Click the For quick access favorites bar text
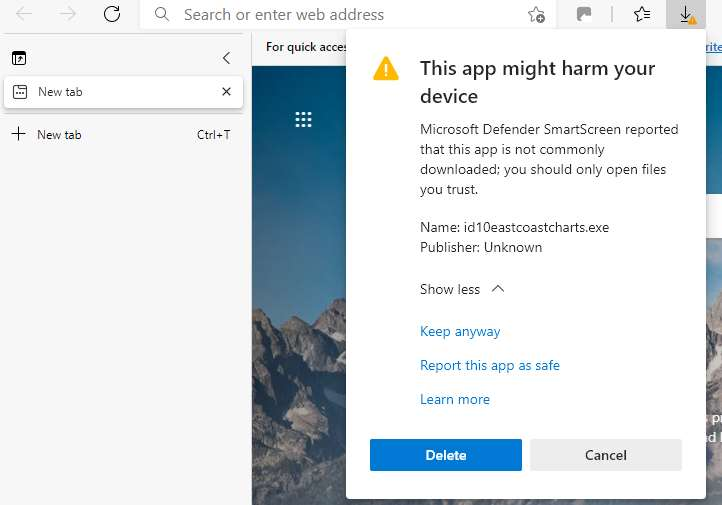The height and width of the screenshot is (505, 722). click(306, 47)
